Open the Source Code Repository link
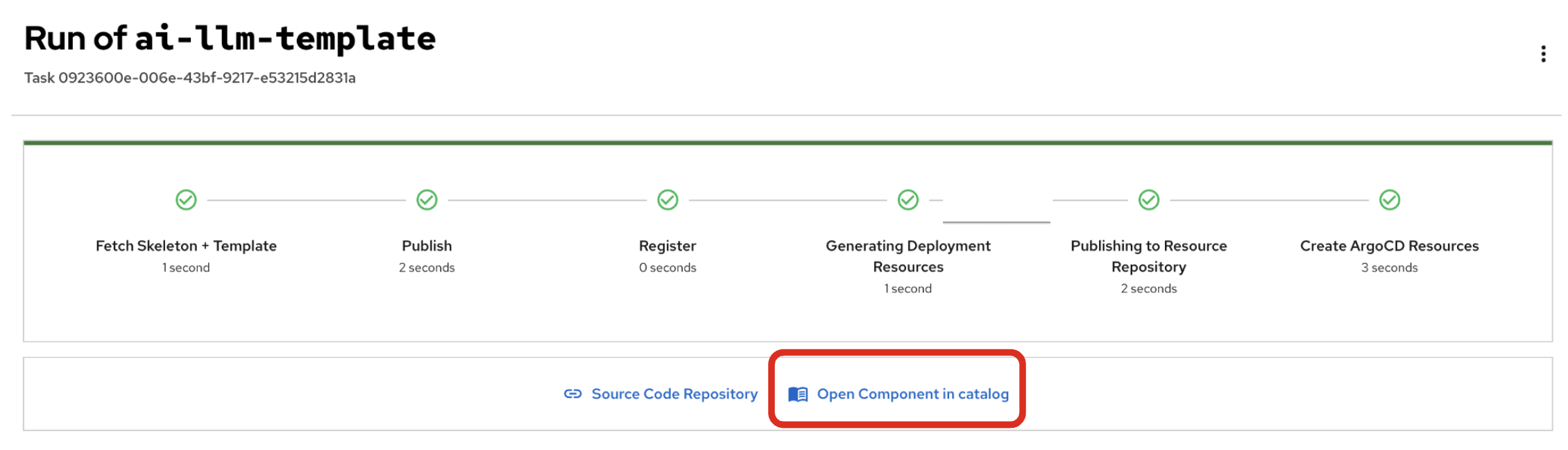This screenshot has width=1568, height=450. pyautogui.click(x=674, y=394)
